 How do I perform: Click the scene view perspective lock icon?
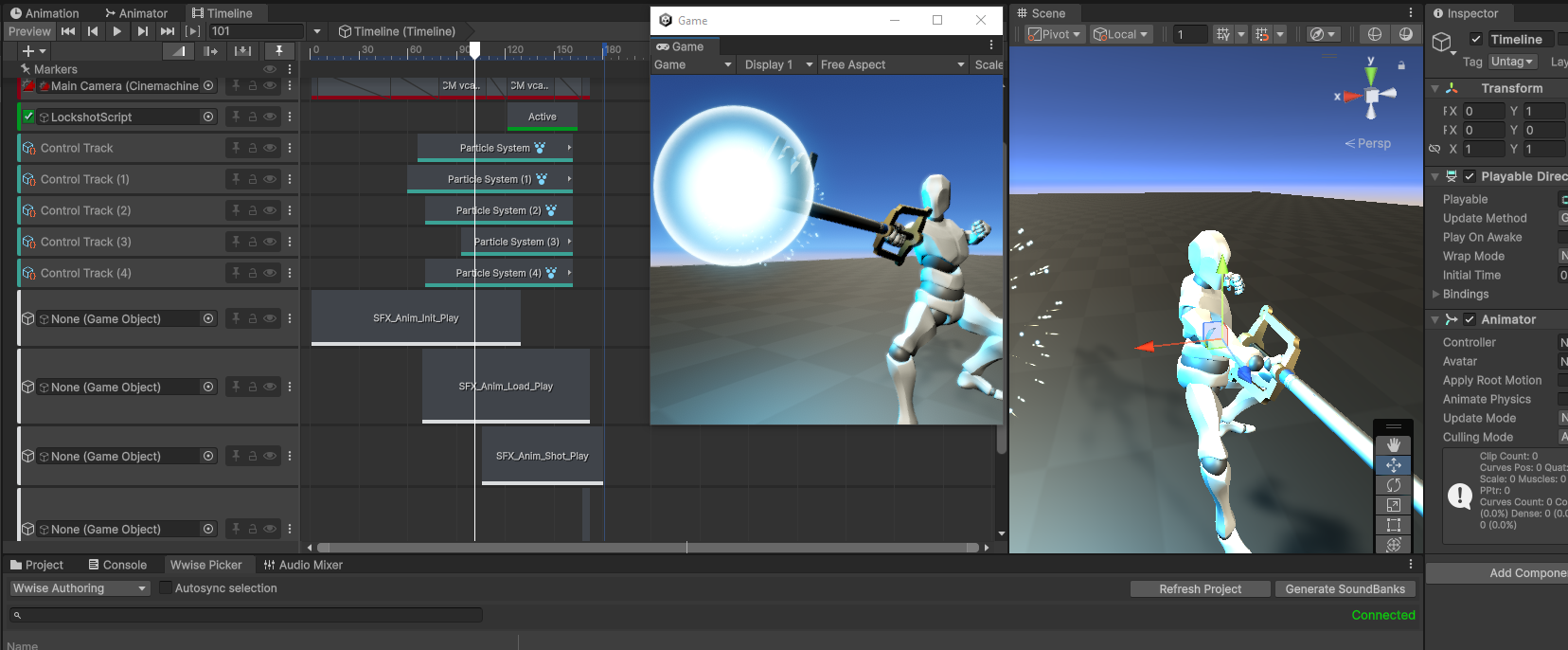click(x=1401, y=65)
